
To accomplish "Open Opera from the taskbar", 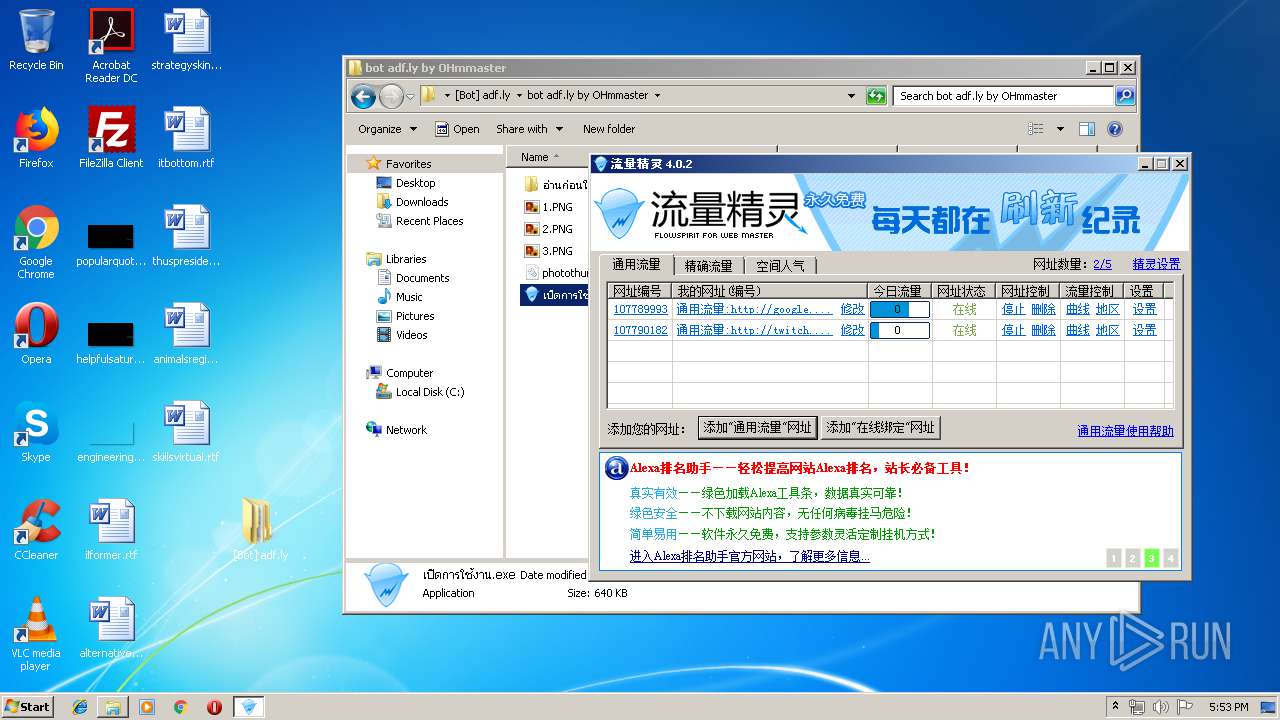I will pos(214,707).
